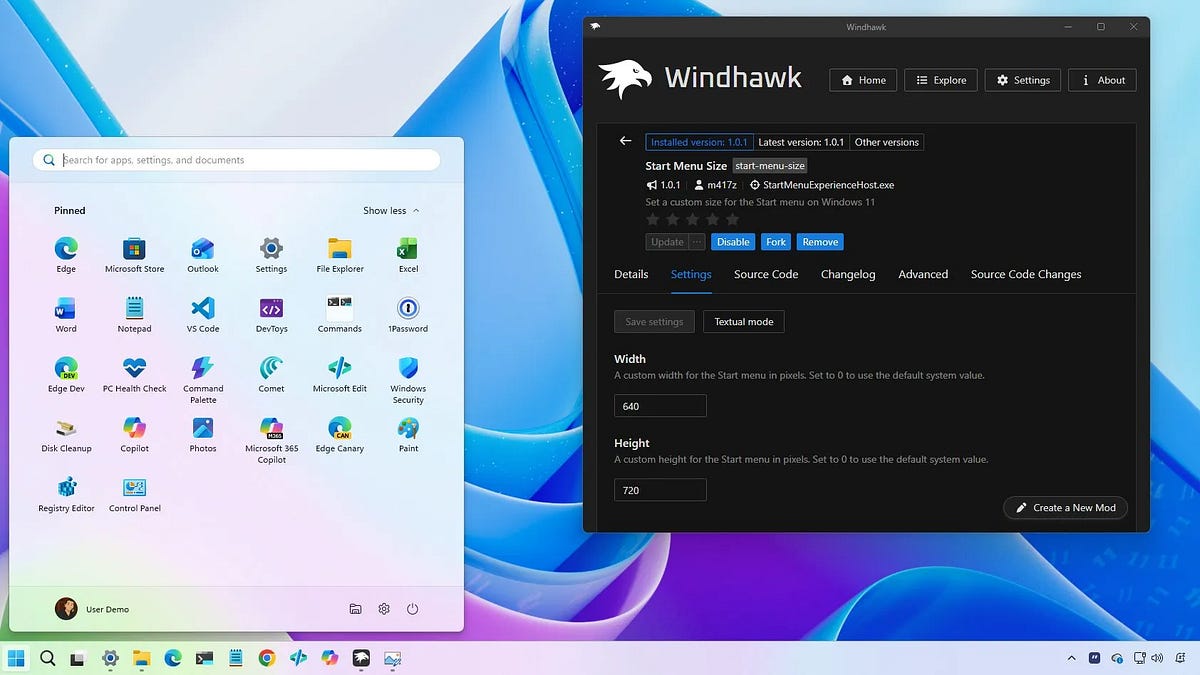1200x675 pixels.
Task: Open the User Demo account menu
Action: [92, 609]
